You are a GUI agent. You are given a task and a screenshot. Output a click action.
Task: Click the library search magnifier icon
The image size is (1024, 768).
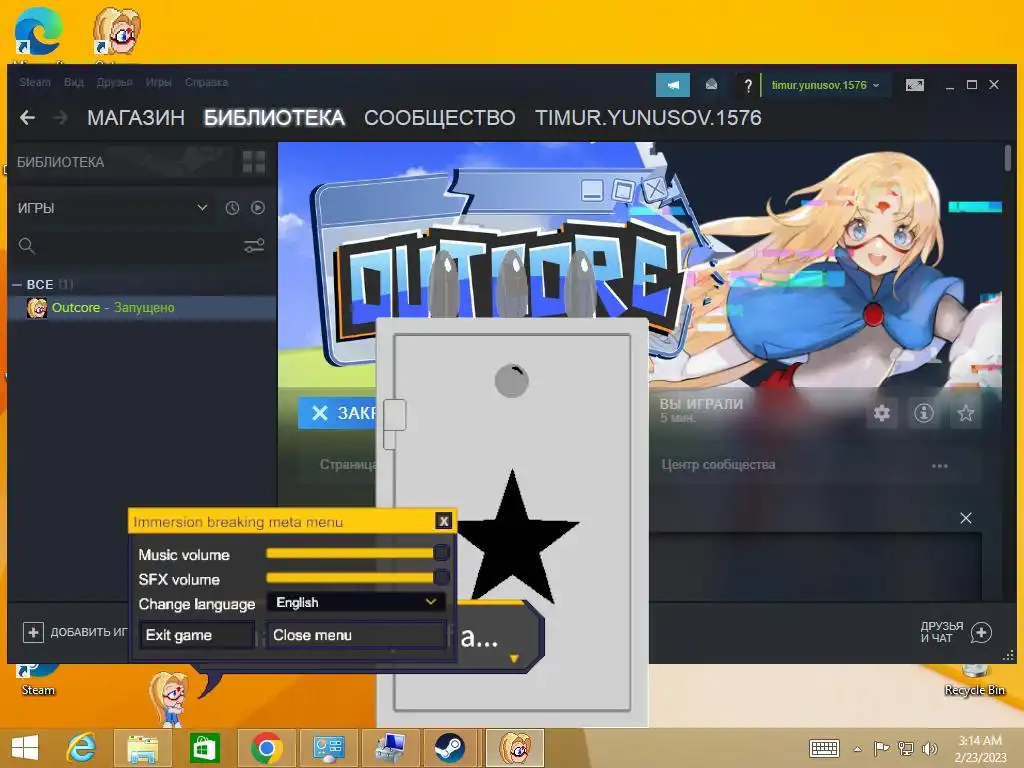click(27, 246)
